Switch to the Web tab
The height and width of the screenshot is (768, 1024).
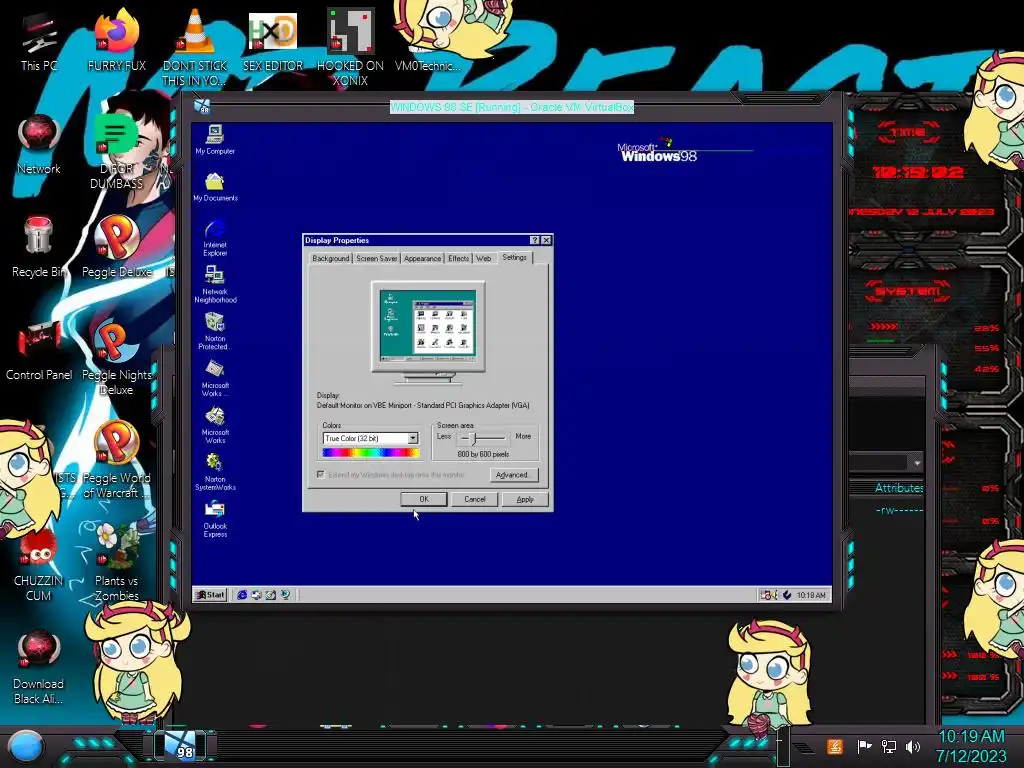point(483,259)
